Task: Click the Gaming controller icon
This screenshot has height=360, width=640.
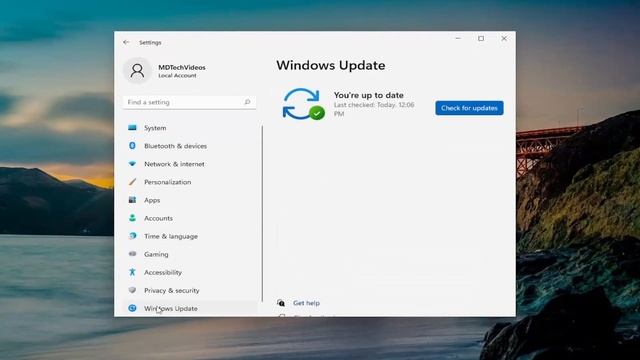Action: pyautogui.click(x=132, y=254)
